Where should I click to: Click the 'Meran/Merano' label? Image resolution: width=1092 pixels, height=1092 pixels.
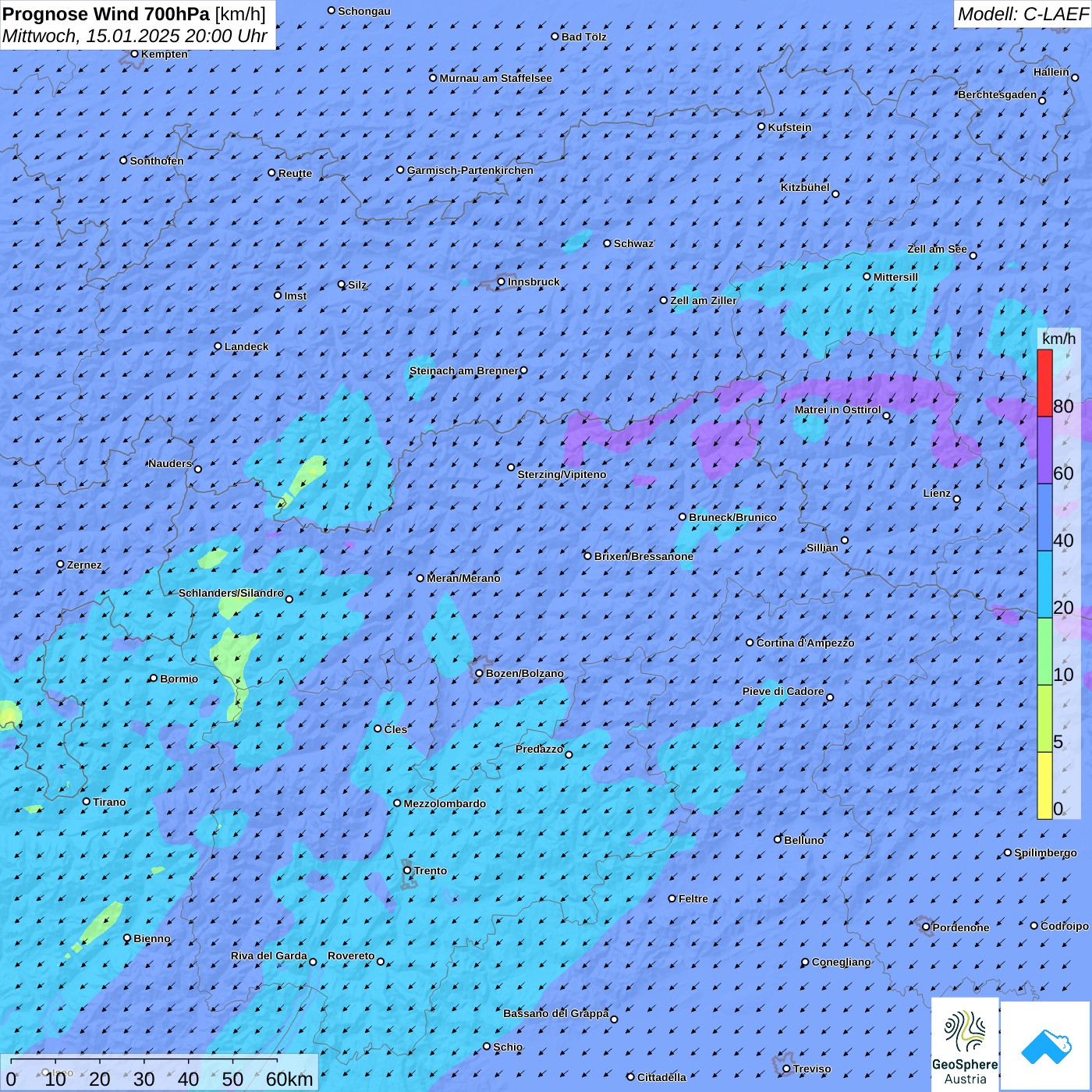tap(463, 578)
